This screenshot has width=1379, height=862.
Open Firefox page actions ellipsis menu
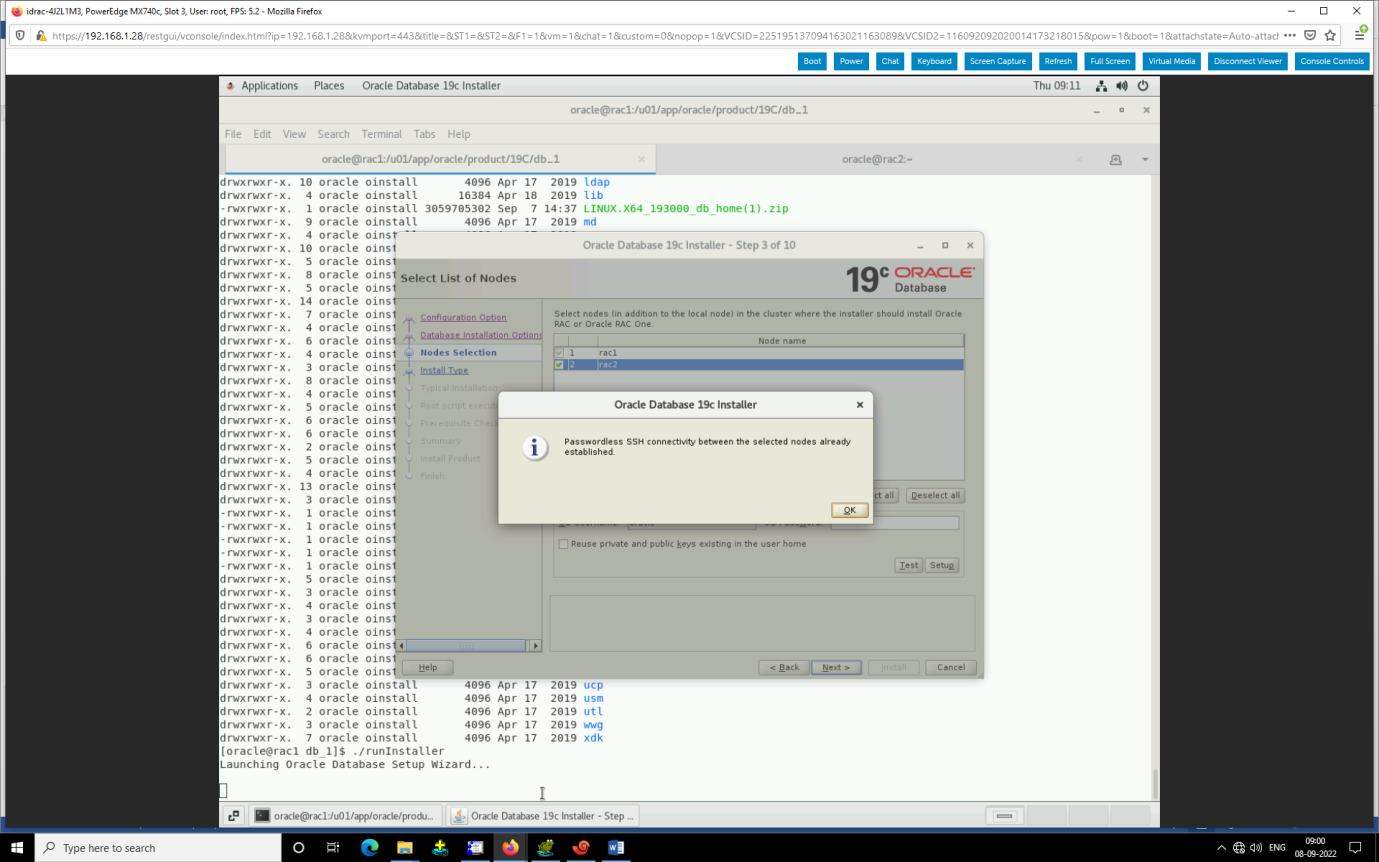(x=1290, y=35)
